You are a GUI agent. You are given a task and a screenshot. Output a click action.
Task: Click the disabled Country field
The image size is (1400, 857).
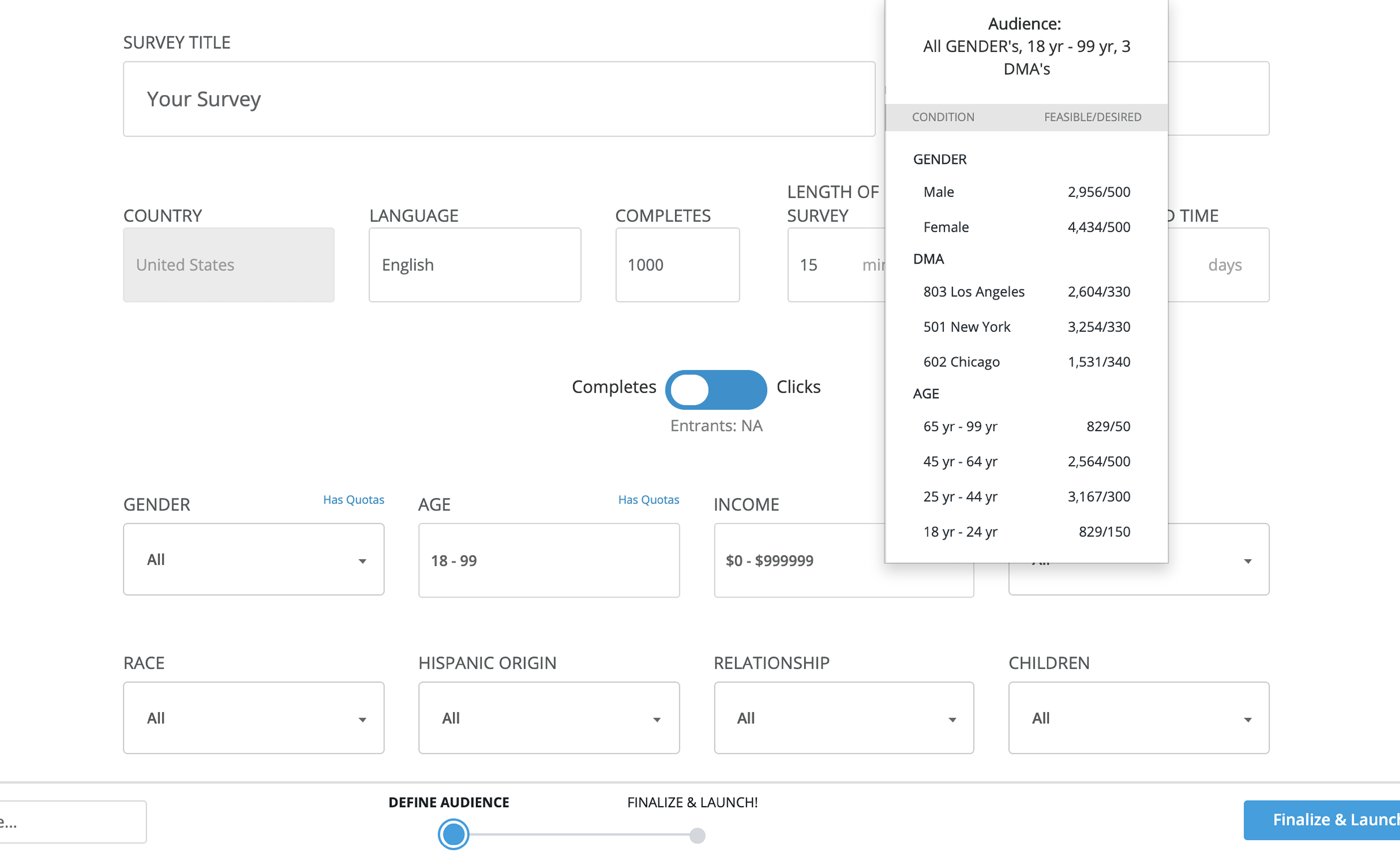[229, 265]
